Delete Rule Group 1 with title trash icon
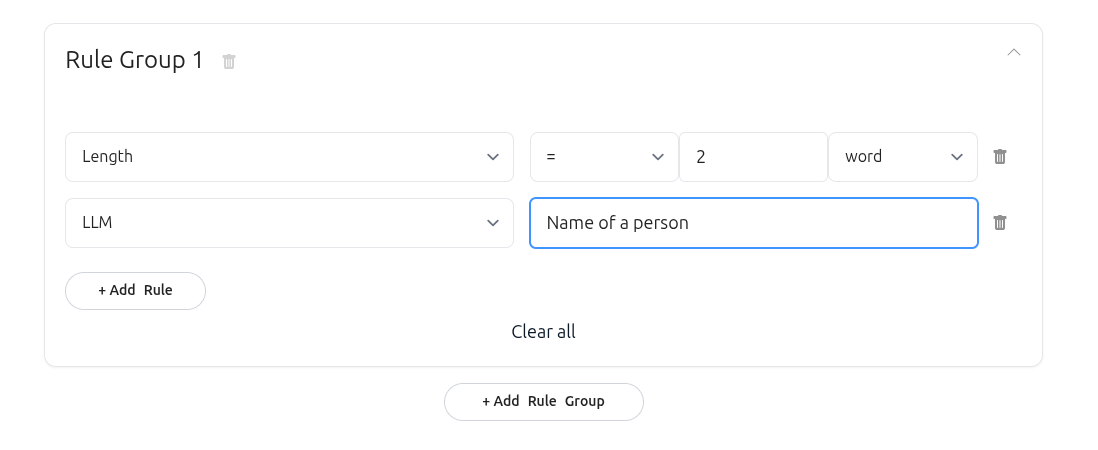 [229, 62]
